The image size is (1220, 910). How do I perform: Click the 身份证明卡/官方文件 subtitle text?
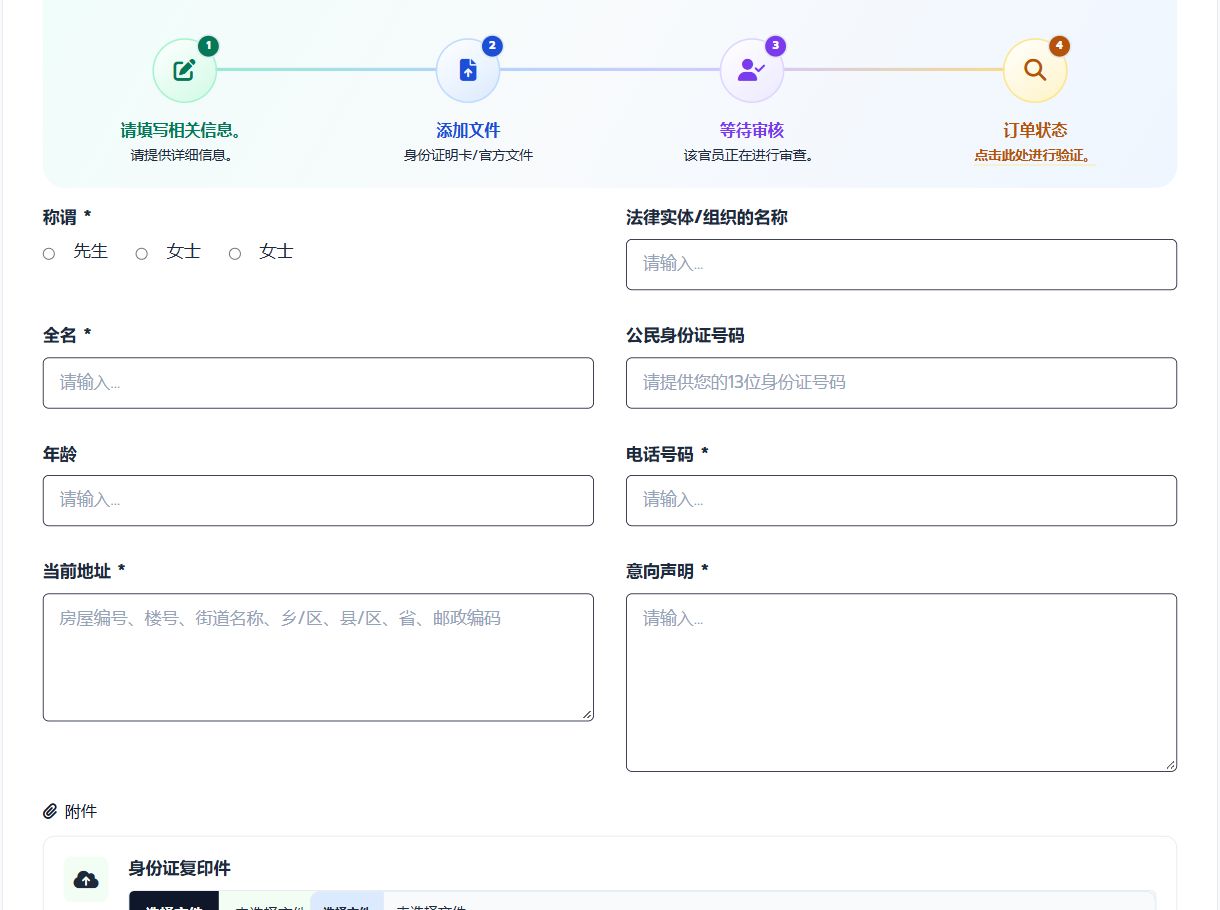click(468, 155)
